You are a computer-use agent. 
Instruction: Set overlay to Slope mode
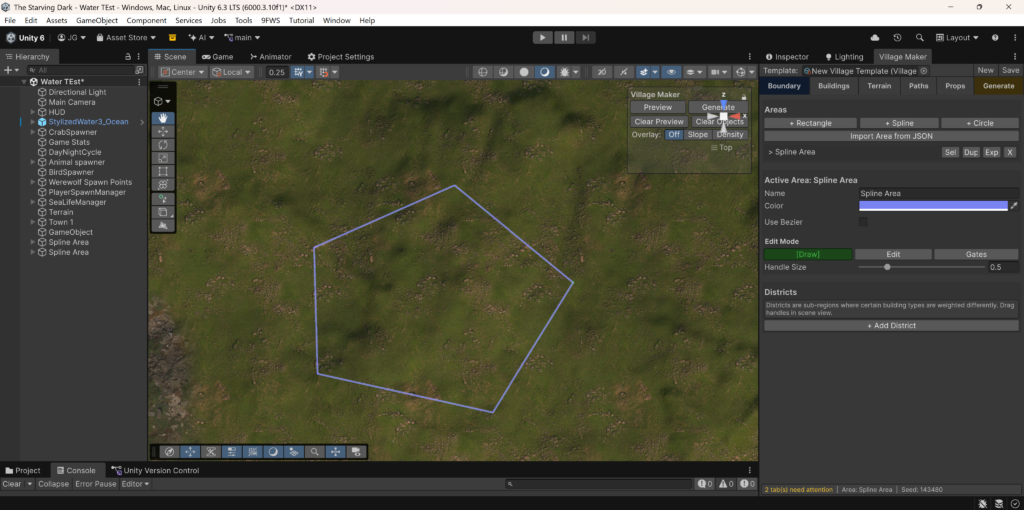pyautogui.click(x=697, y=134)
